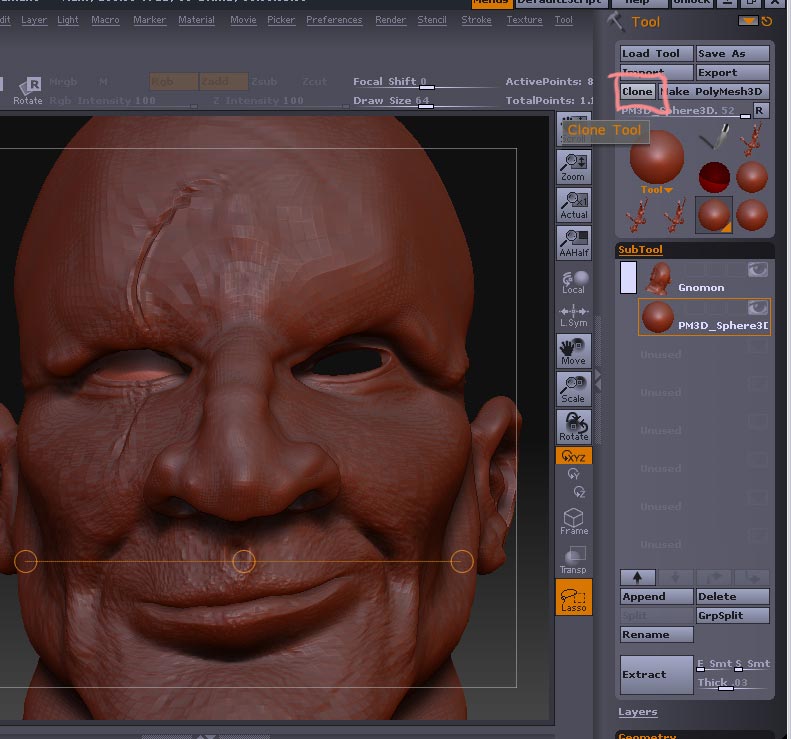
Task: Select the highlighted sphere tool with orange corner
Action: 714,214
